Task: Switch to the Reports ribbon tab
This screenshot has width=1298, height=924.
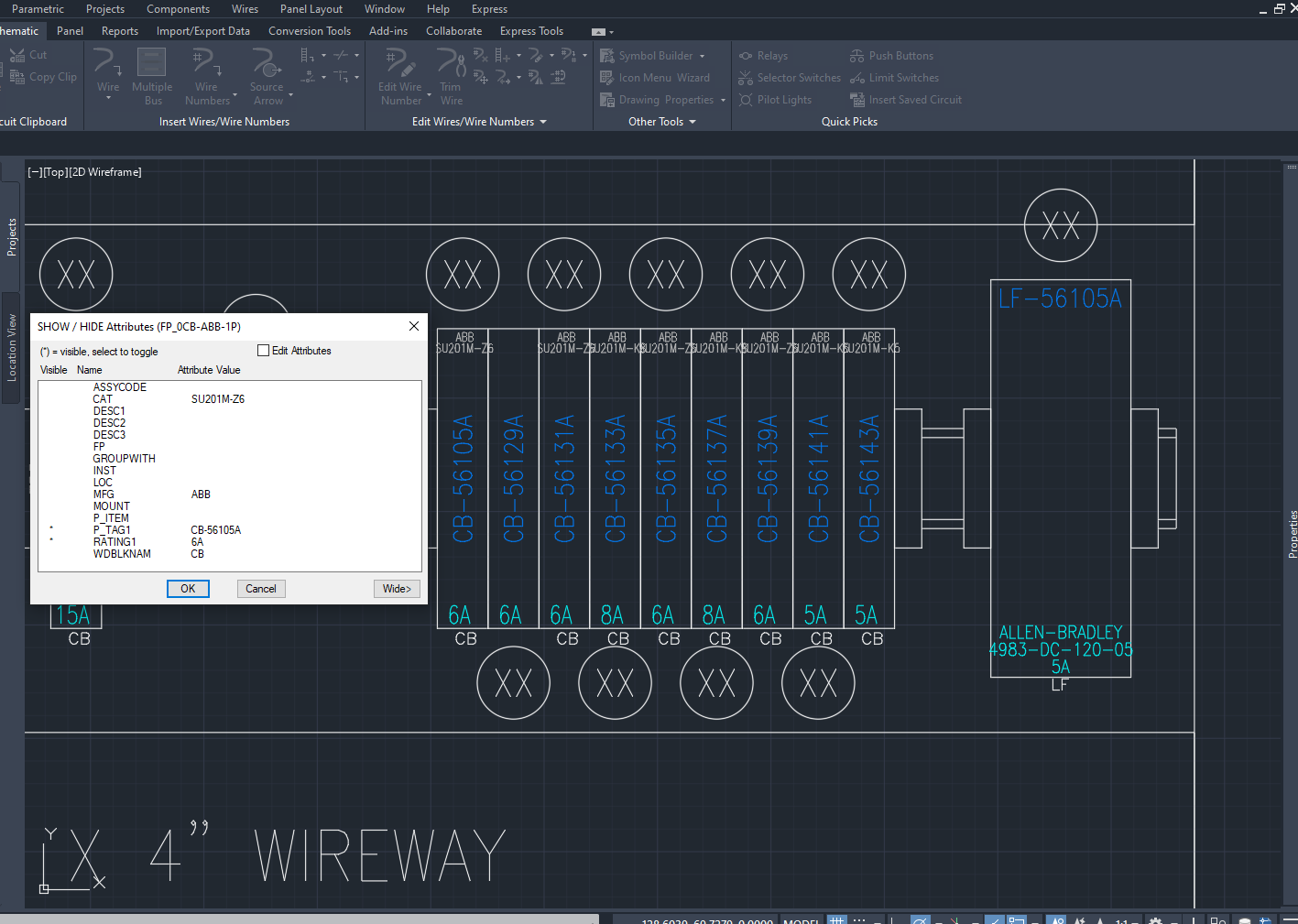Action: (x=120, y=31)
